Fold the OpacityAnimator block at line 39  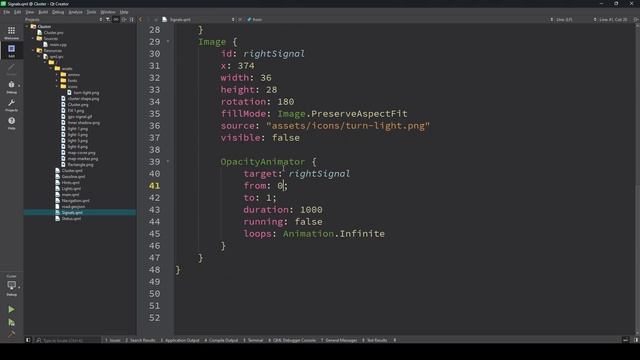pos(168,162)
